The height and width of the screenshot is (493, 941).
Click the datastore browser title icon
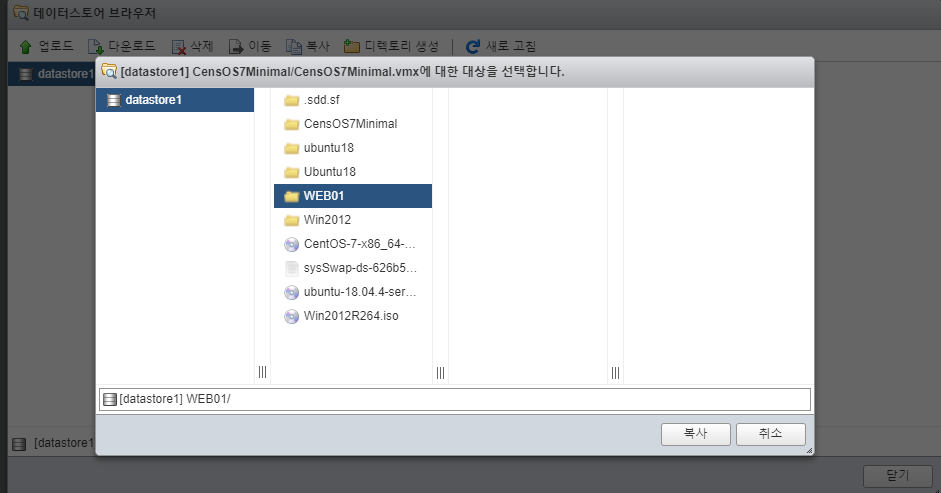click(x=21, y=13)
